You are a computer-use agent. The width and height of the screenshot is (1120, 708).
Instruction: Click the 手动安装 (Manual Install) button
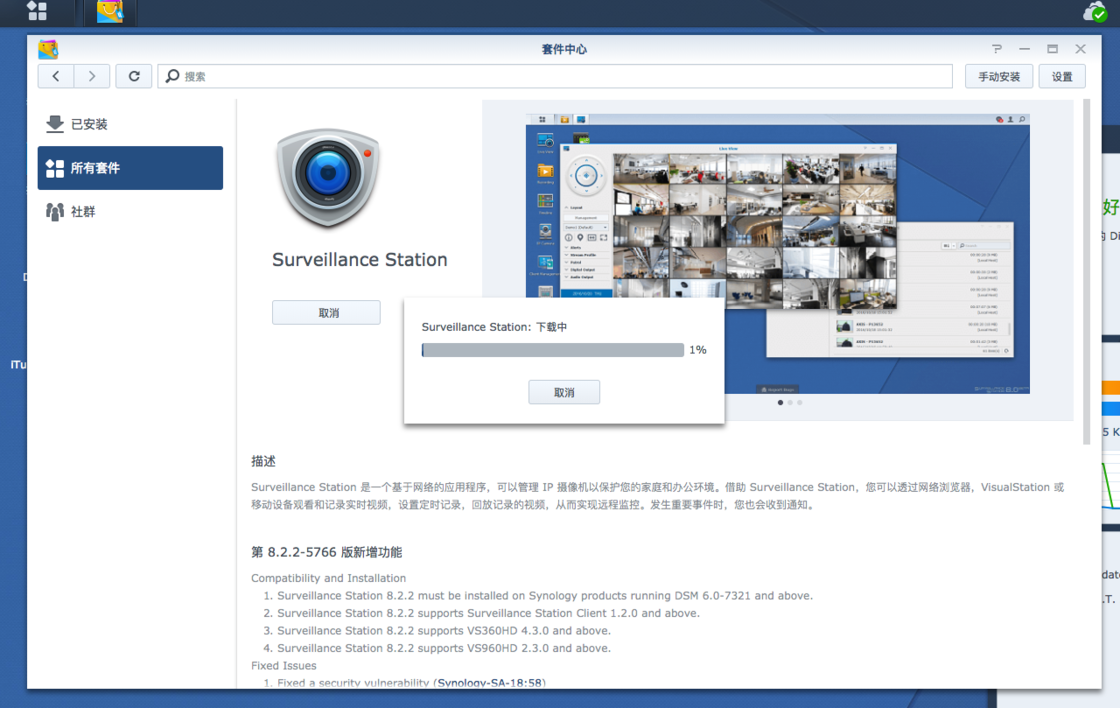tap(998, 76)
